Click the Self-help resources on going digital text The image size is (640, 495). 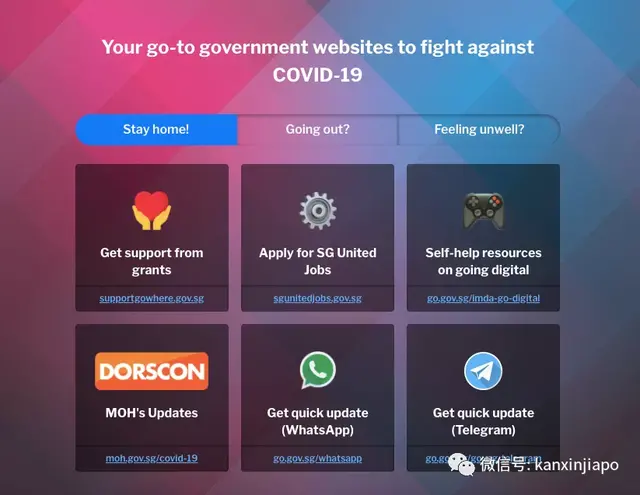[483, 261]
